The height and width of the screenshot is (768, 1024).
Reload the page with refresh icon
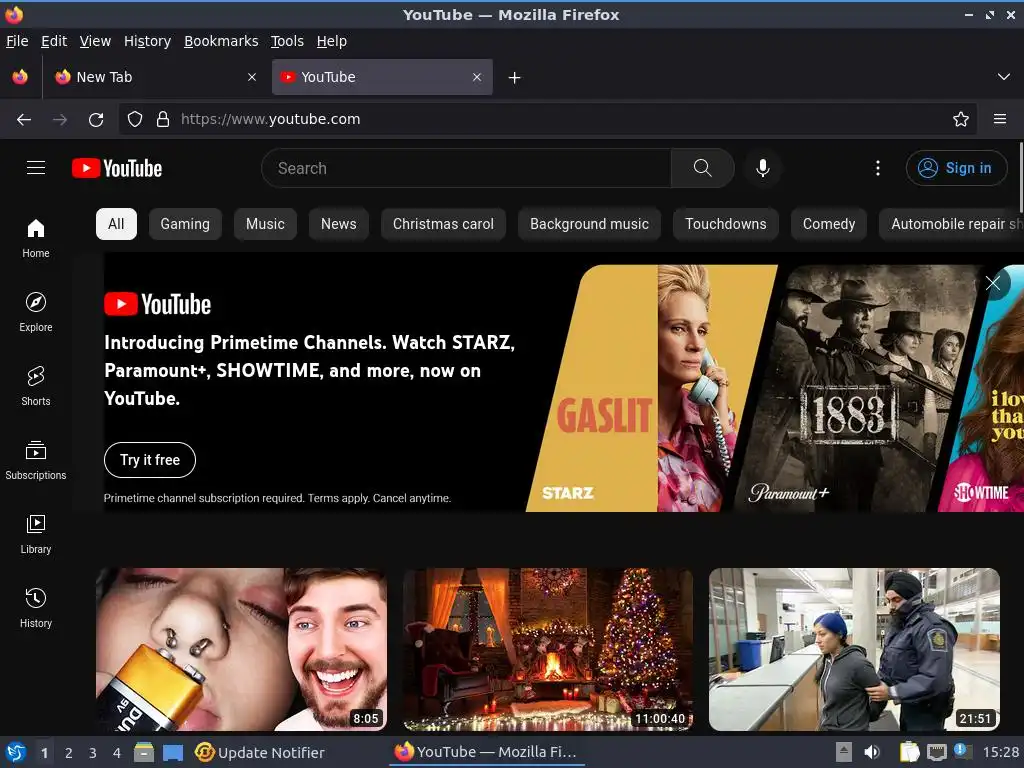[x=96, y=120]
